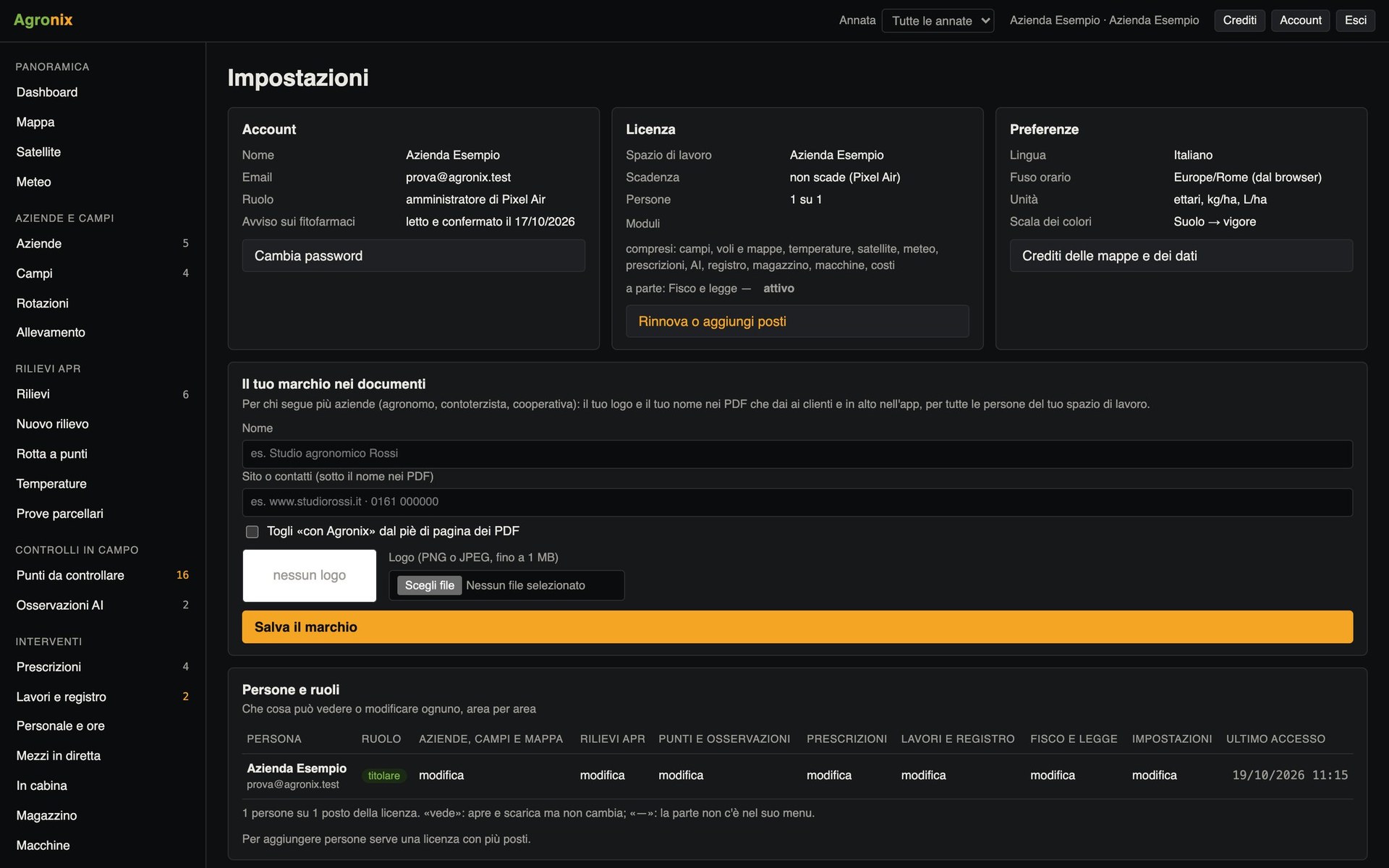Screen dimensions: 1389x868
Task: Open the Annata 'Tutte le annate' dropdown
Action: 938,20
